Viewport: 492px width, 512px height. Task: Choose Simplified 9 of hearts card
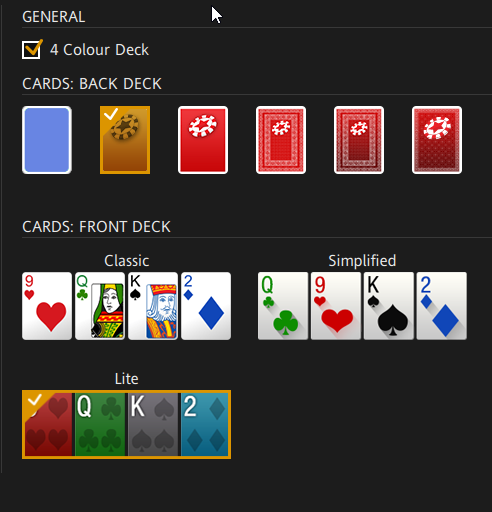336,306
